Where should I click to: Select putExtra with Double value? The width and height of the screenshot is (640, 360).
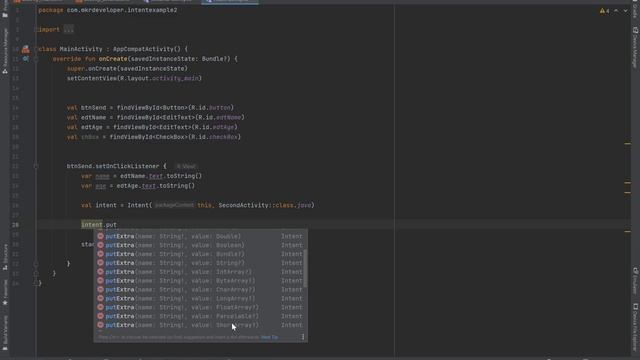point(200,236)
